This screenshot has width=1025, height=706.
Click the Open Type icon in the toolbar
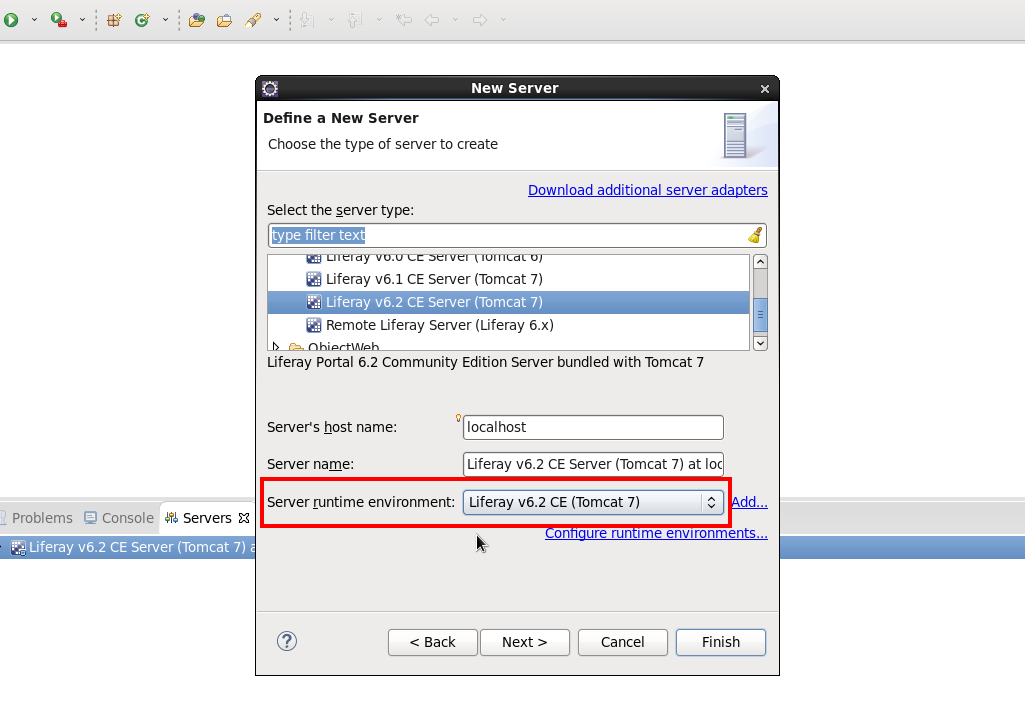click(197, 20)
